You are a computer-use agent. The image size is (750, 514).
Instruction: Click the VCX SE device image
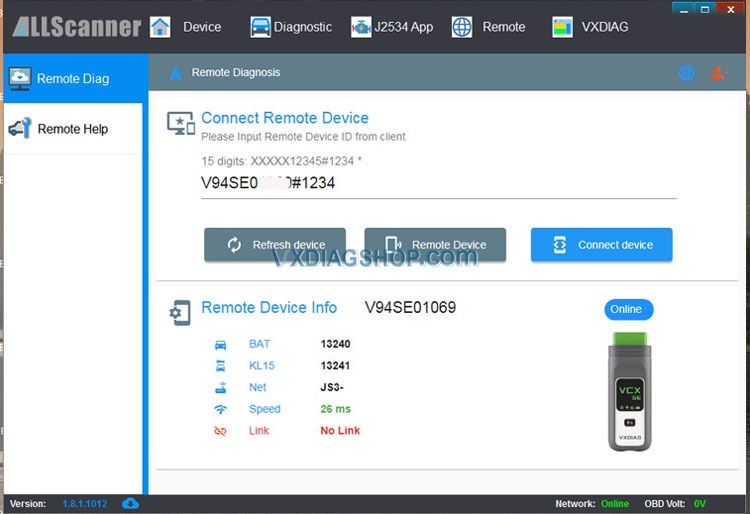(x=629, y=392)
